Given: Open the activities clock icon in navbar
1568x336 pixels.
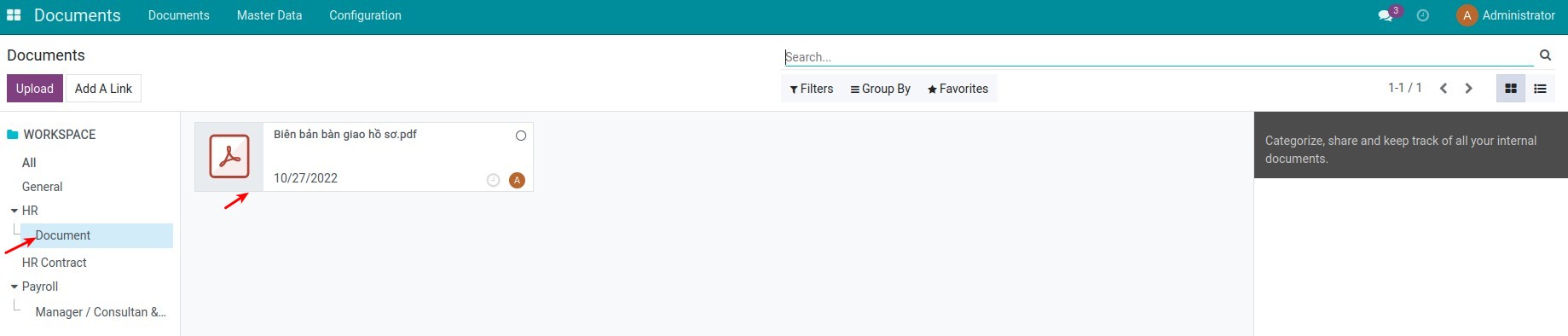Looking at the screenshot, I should coord(1422,15).
